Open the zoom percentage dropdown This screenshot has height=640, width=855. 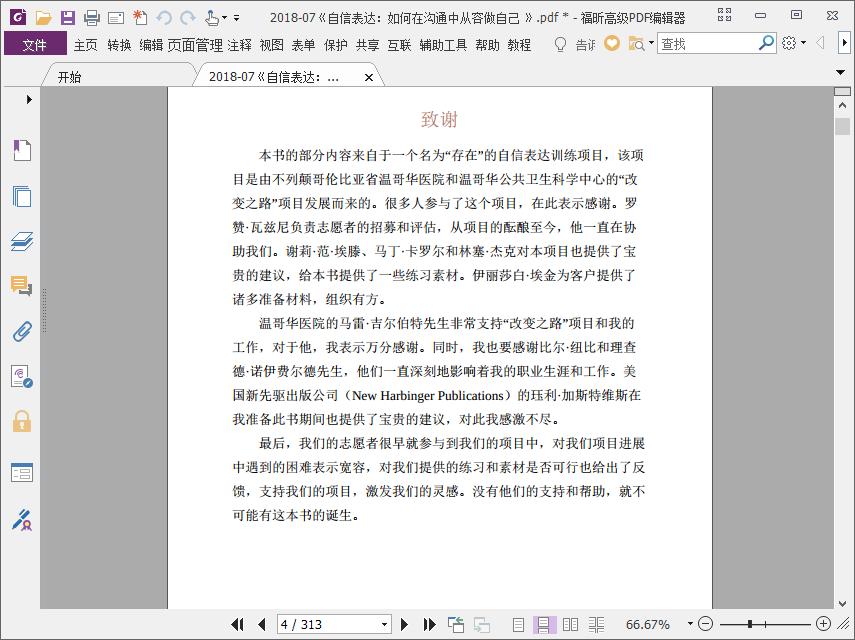tap(690, 624)
